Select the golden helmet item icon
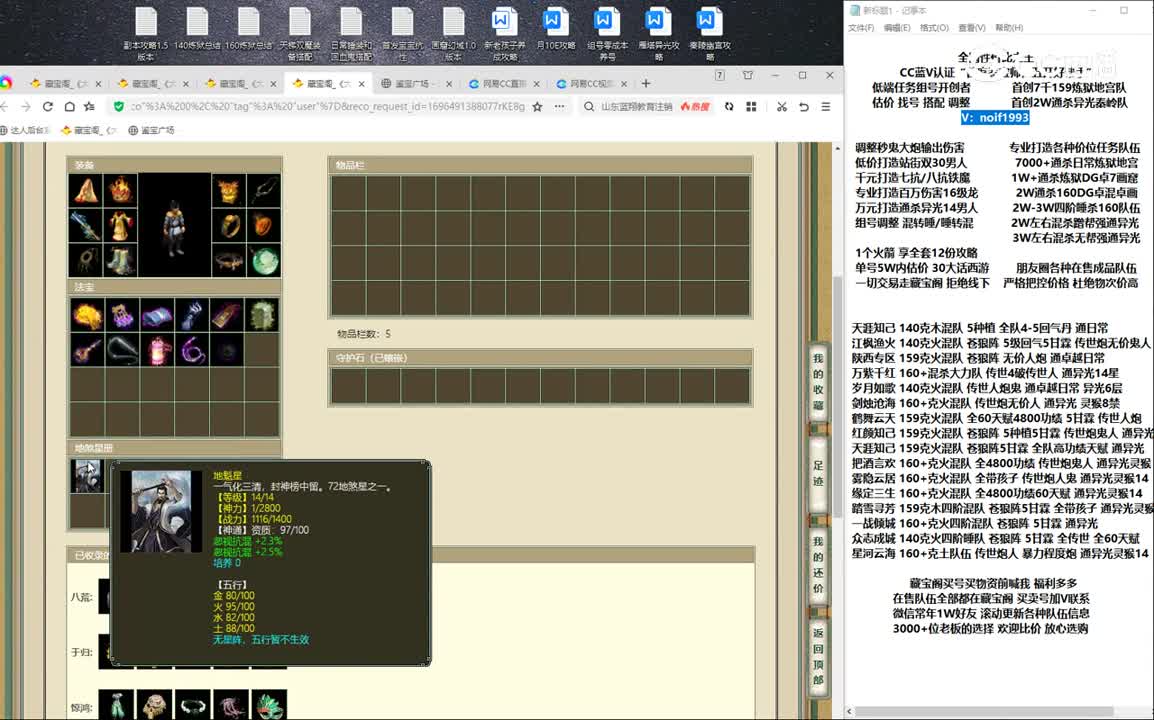1154x720 pixels. [155, 705]
